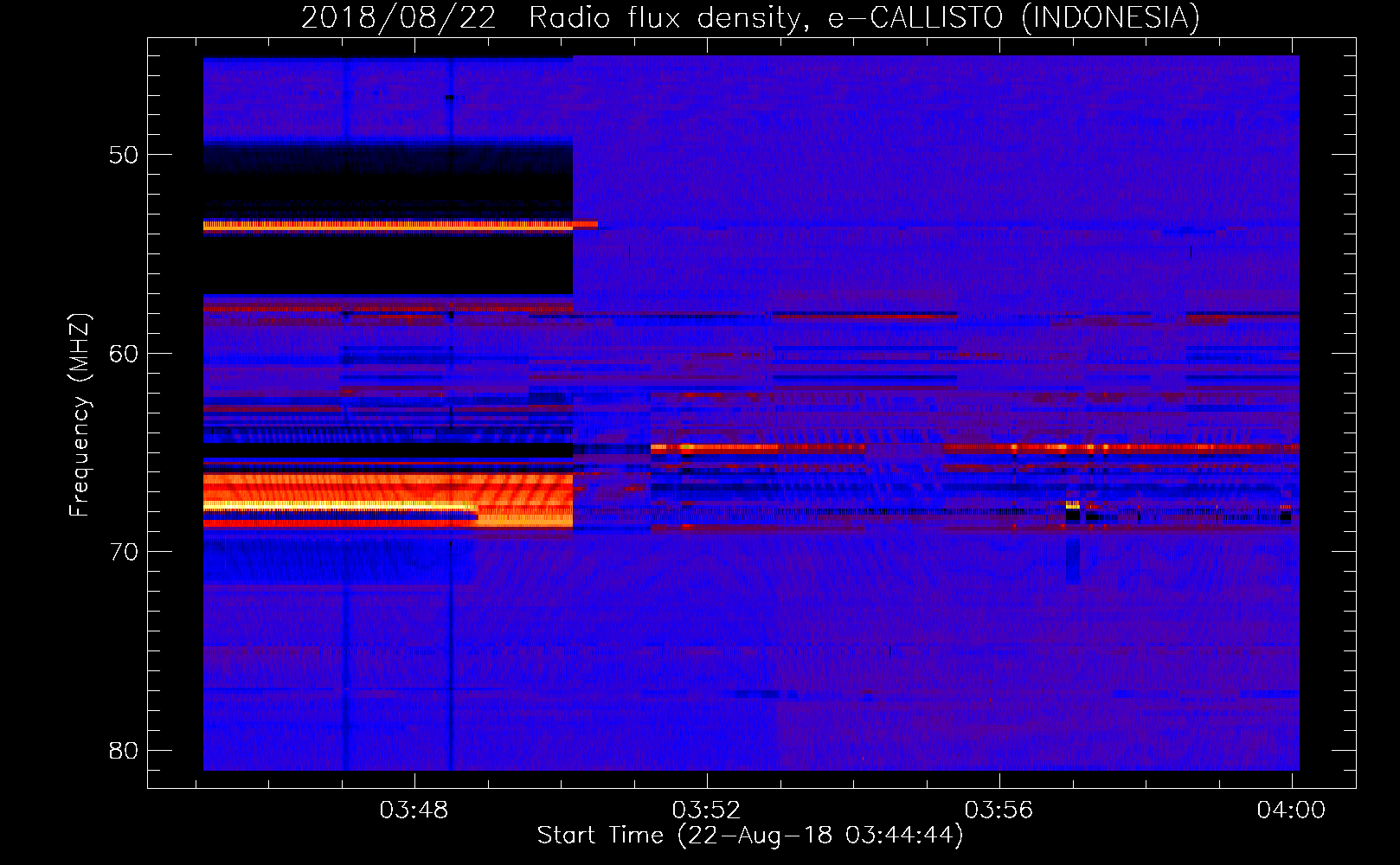Click the '50' frequency tick label
The height and width of the screenshot is (865, 1400).
tap(124, 155)
